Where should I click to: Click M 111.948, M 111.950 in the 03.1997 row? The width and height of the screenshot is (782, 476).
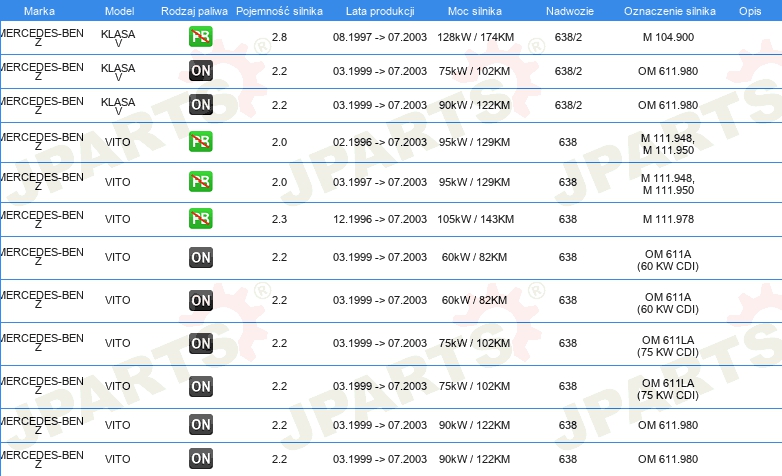click(668, 184)
